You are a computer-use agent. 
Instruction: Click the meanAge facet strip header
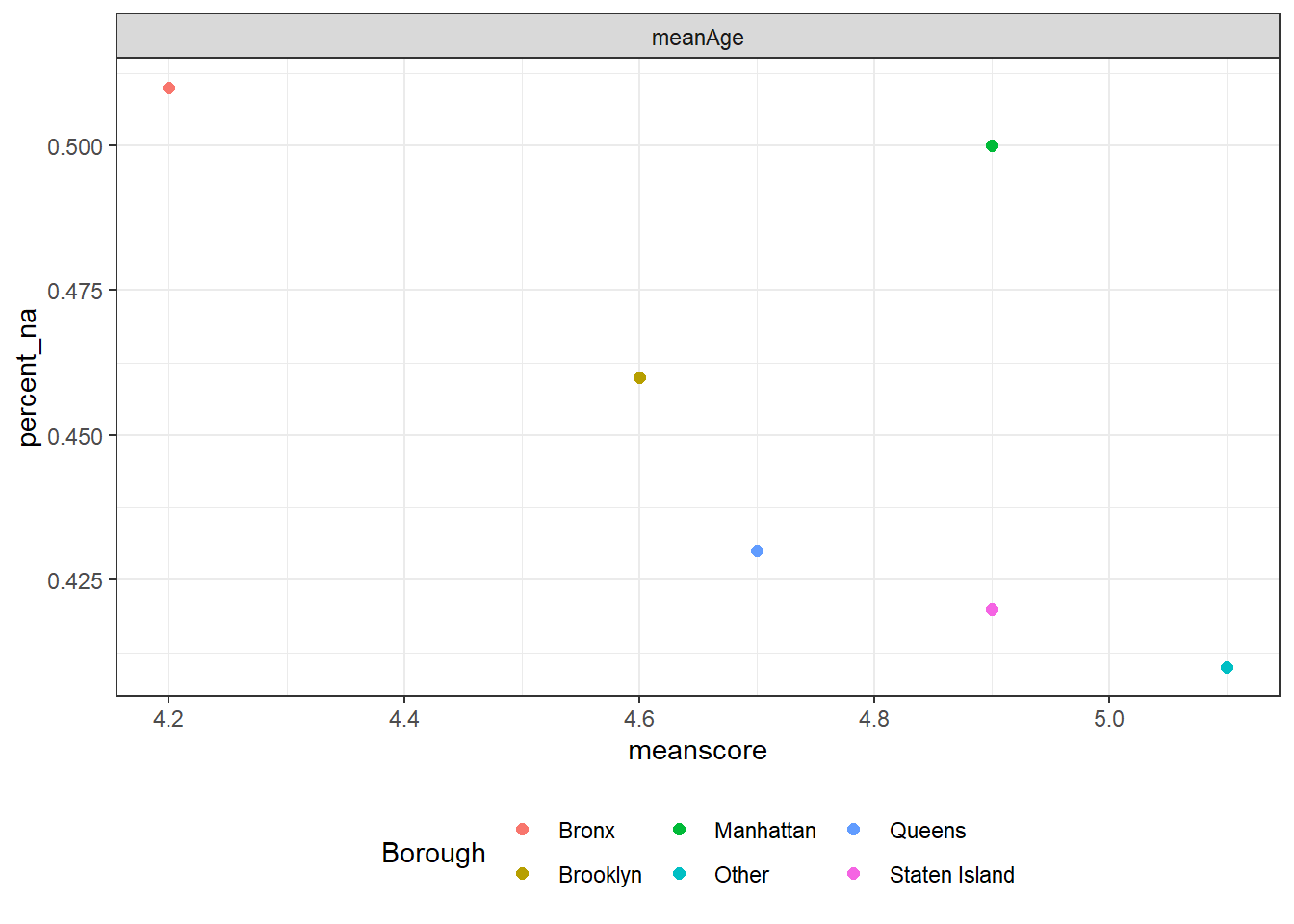coord(697,38)
